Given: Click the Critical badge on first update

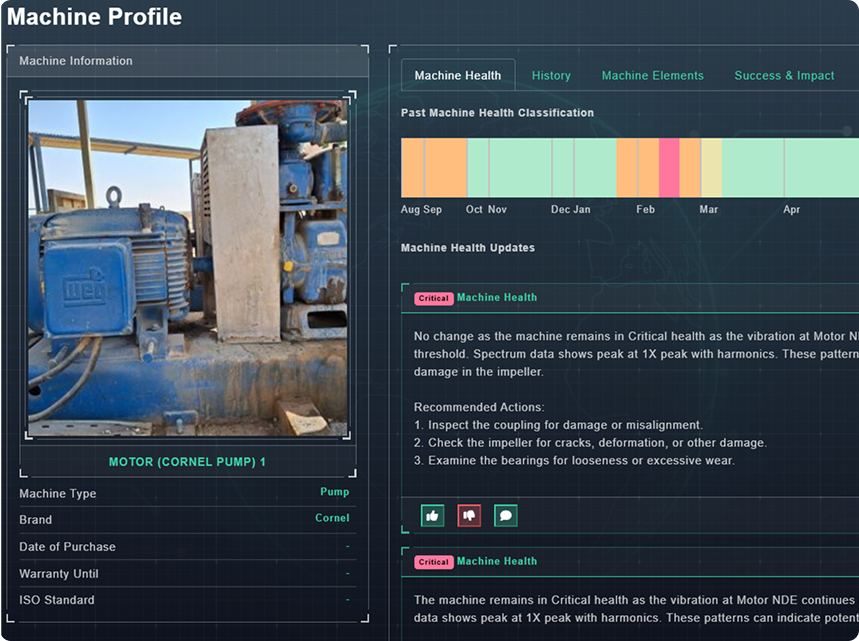Looking at the screenshot, I should tap(433, 298).
